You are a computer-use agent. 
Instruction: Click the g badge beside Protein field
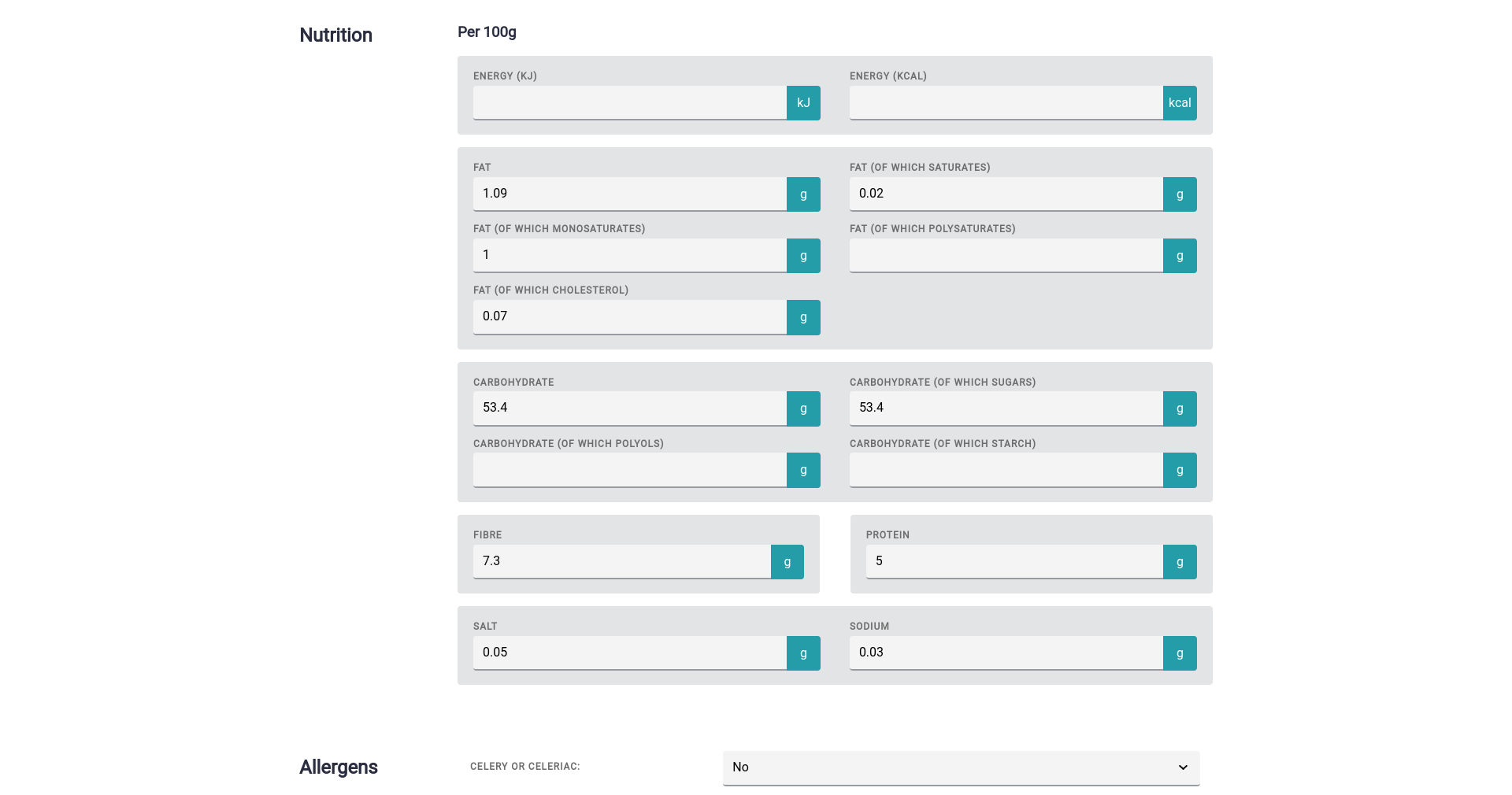pos(1180,562)
